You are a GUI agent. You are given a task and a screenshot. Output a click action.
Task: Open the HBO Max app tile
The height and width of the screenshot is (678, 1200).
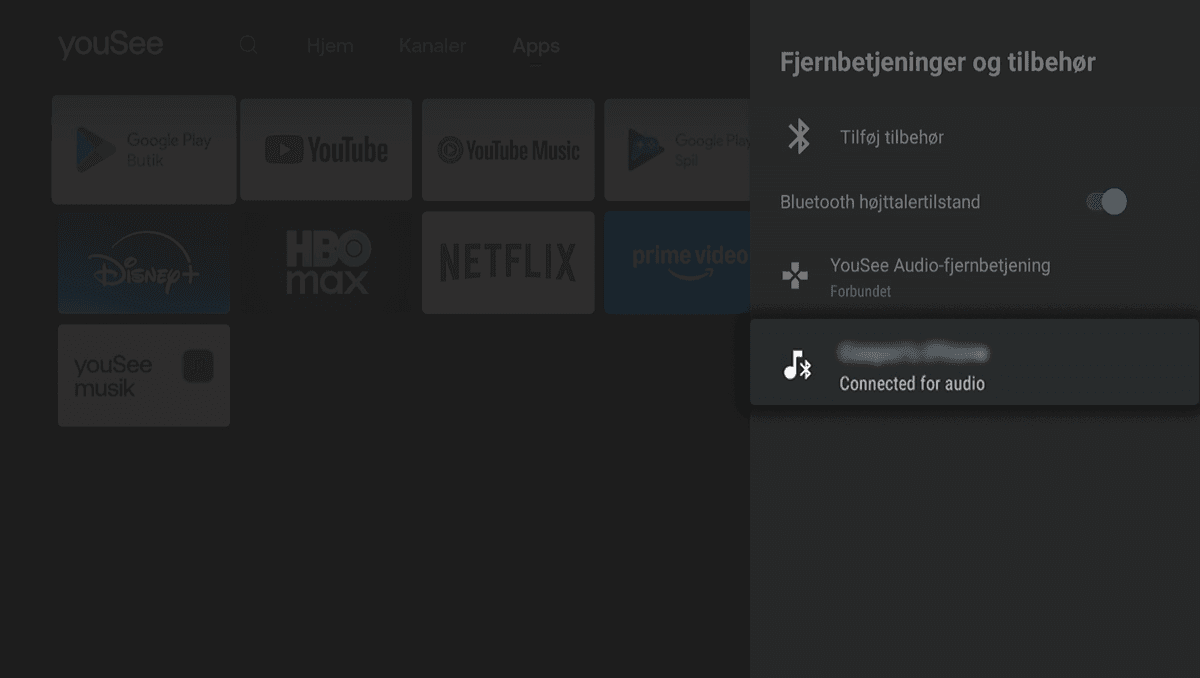coord(326,263)
